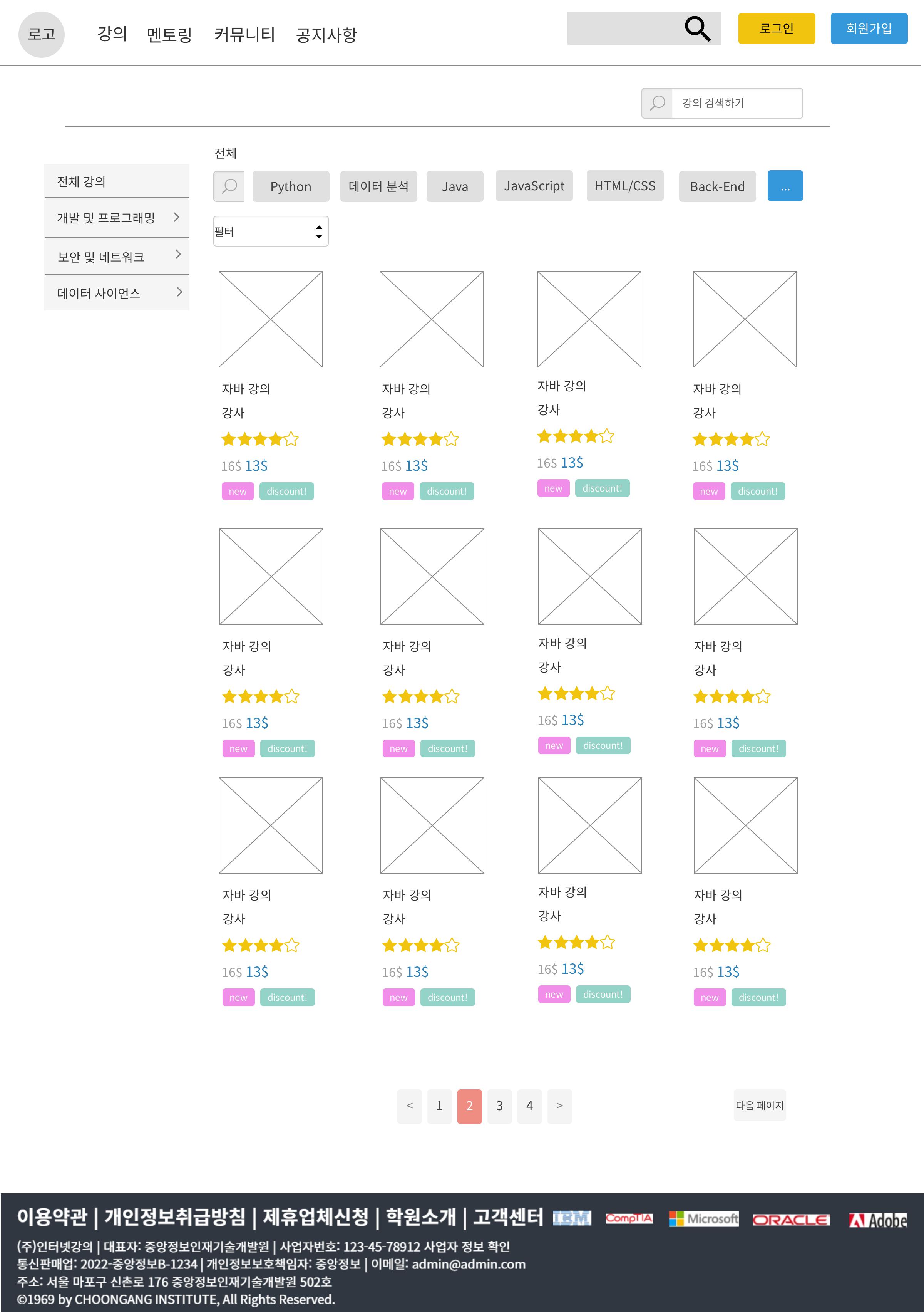Open the 커뮤니티 menu
This screenshot has width=924, height=1312.
(x=244, y=35)
